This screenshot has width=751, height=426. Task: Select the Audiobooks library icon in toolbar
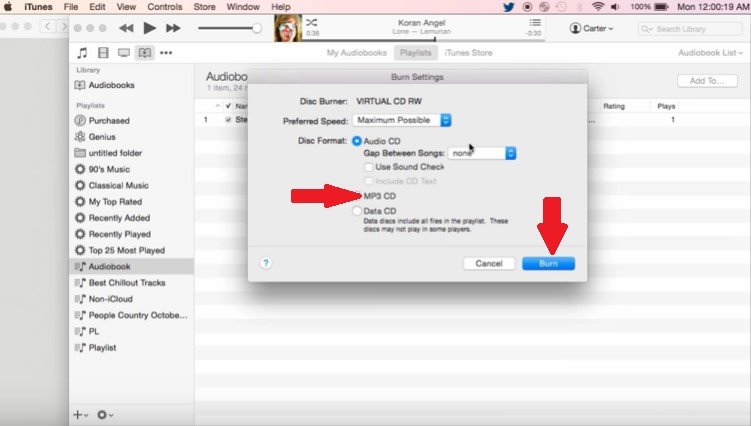(145, 53)
